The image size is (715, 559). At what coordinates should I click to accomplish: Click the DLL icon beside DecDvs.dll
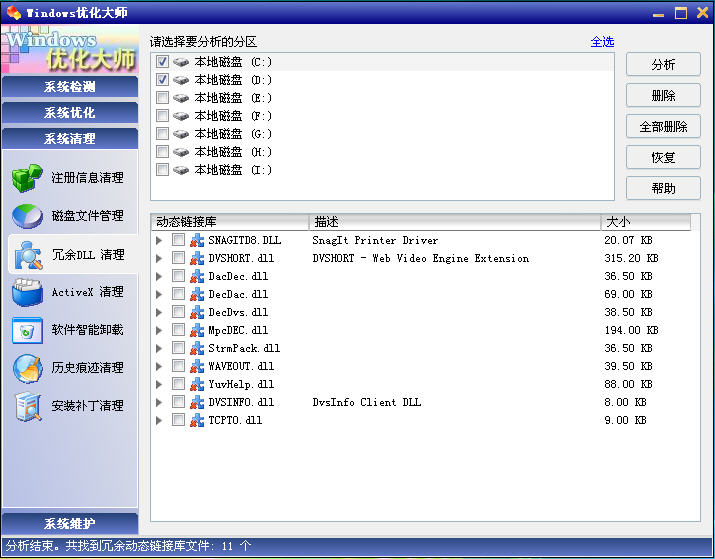click(197, 312)
